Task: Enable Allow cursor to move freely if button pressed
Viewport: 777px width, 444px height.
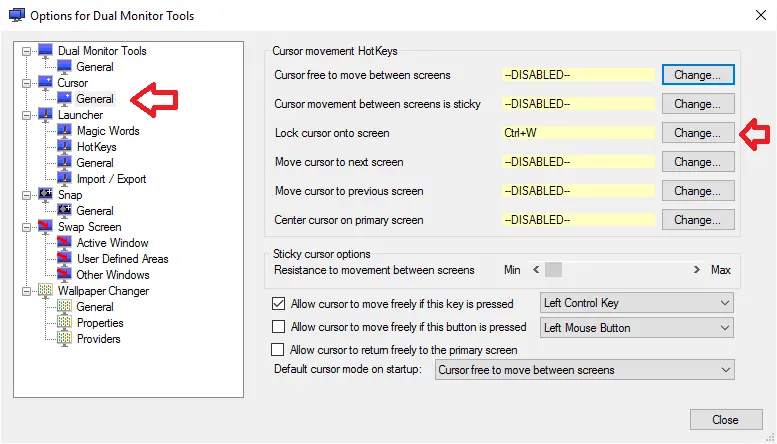Action: click(x=278, y=327)
